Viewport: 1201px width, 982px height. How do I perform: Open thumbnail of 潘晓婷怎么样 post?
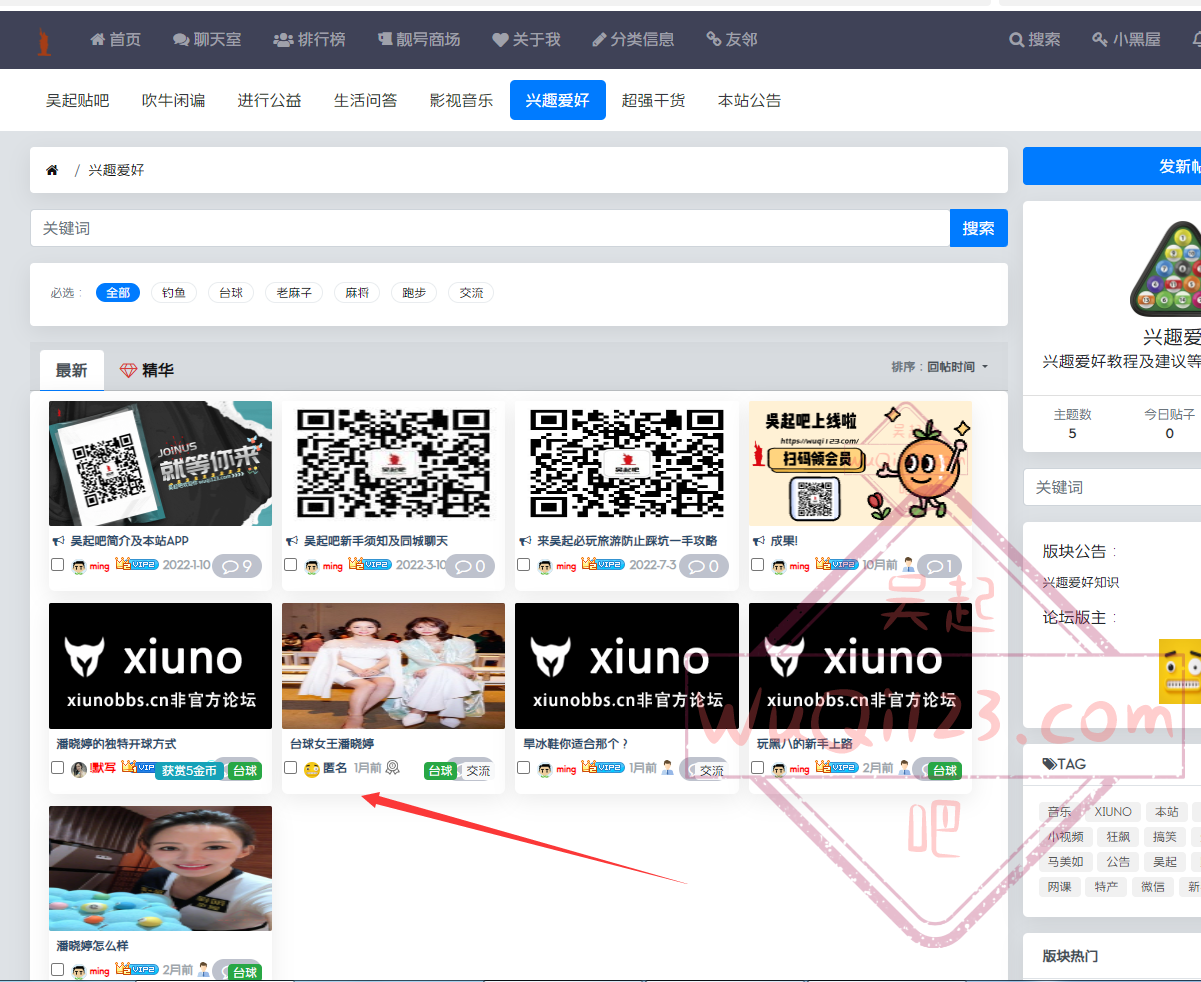tap(160, 868)
